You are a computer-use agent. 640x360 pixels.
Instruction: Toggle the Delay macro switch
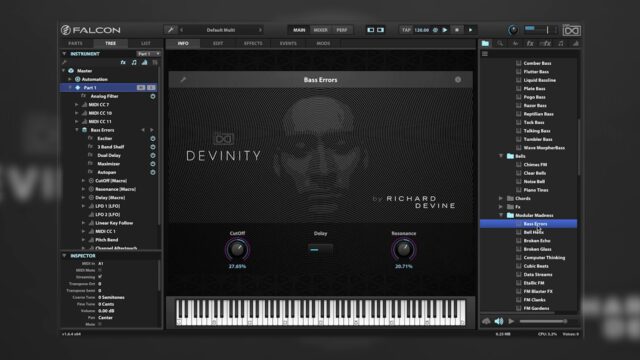coord(320,250)
